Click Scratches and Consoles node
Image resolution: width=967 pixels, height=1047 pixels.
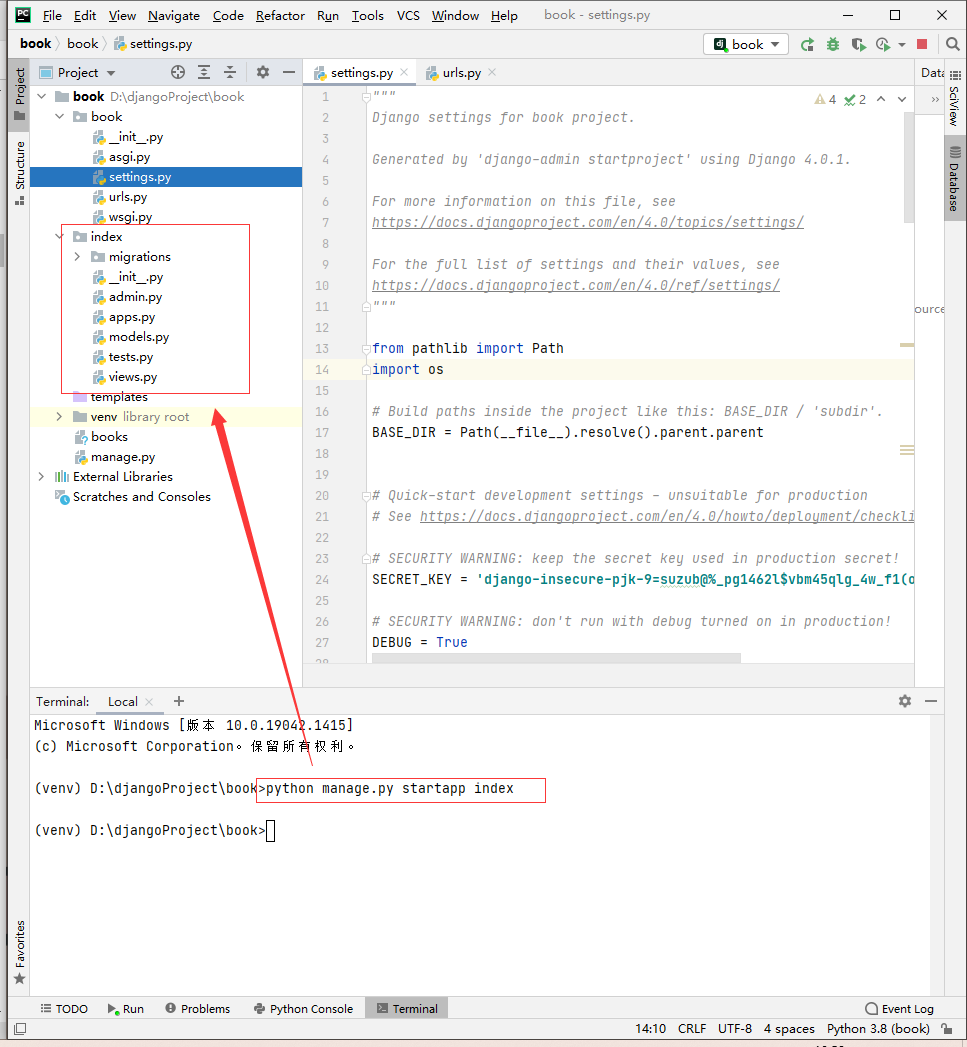142,497
